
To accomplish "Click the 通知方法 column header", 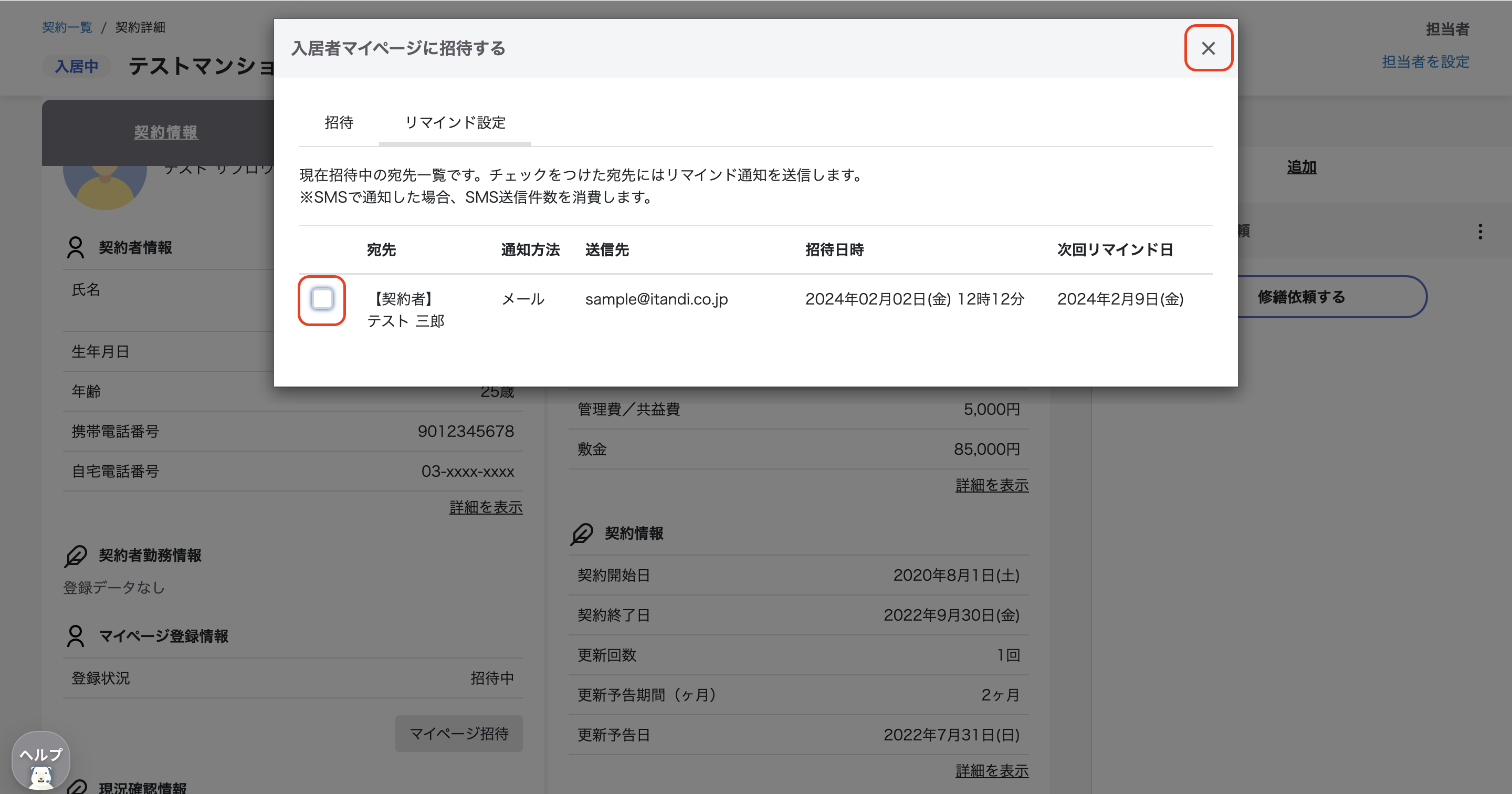I will (530, 249).
